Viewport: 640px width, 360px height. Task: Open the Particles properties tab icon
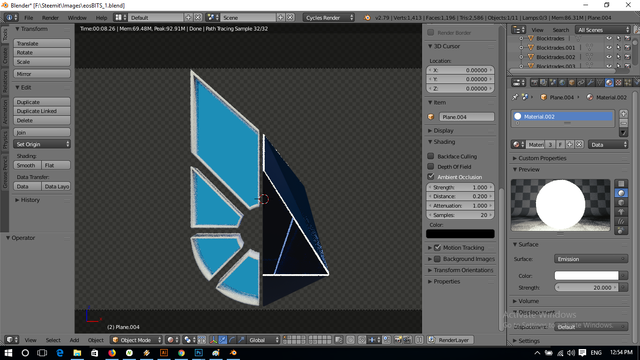[628, 83]
